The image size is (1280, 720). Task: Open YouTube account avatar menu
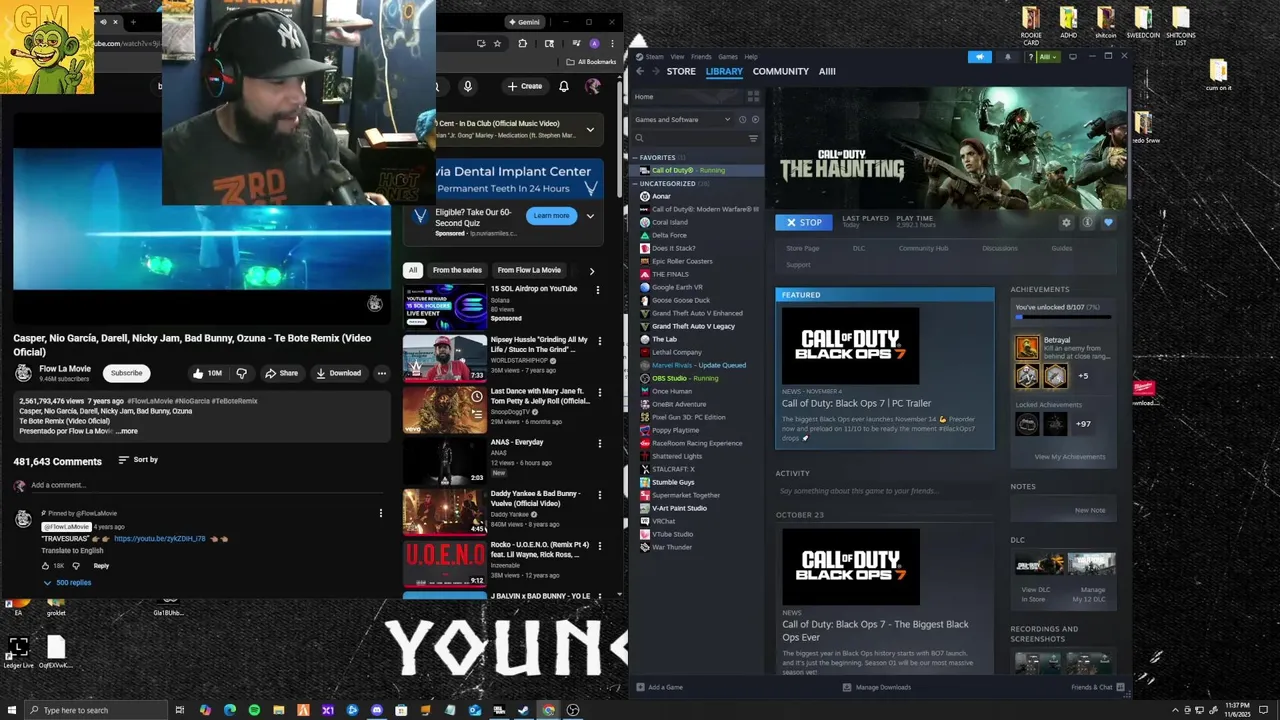pyautogui.click(x=593, y=86)
